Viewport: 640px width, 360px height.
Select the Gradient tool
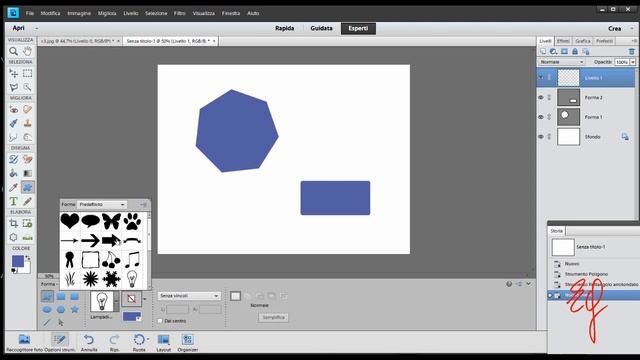pyautogui.click(x=27, y=173)
